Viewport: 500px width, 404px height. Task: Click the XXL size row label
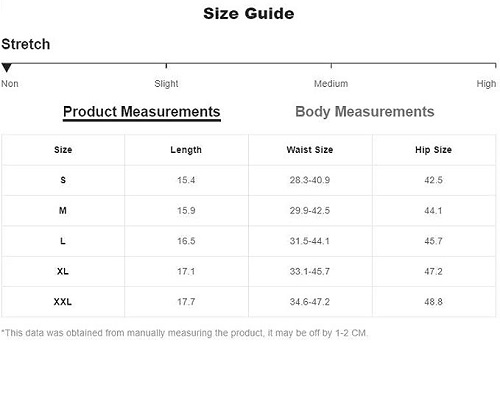click(63, 302)
